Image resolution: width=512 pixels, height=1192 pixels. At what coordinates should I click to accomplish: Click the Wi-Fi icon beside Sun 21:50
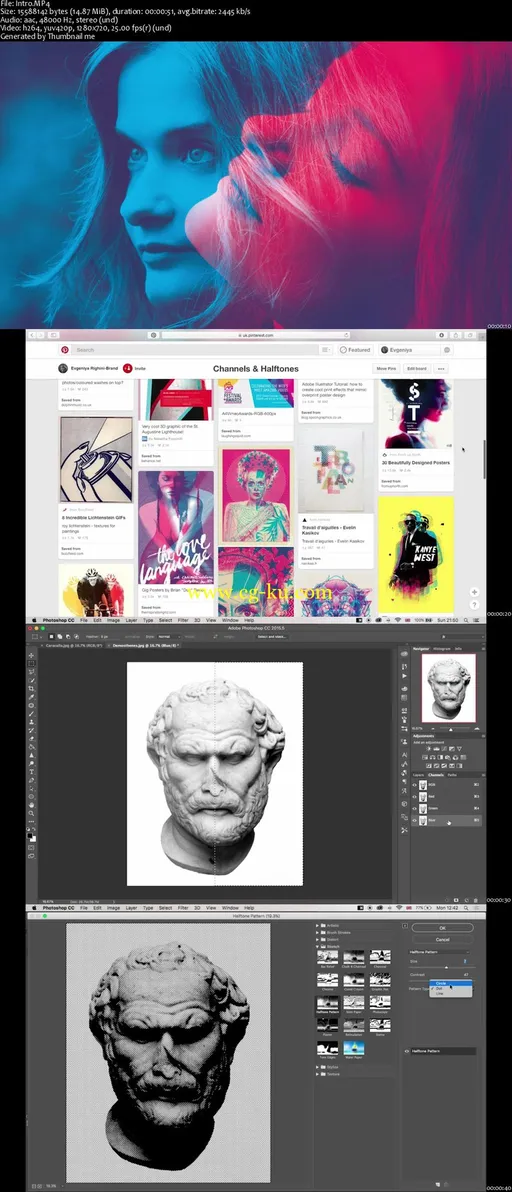tap(397, 620)
